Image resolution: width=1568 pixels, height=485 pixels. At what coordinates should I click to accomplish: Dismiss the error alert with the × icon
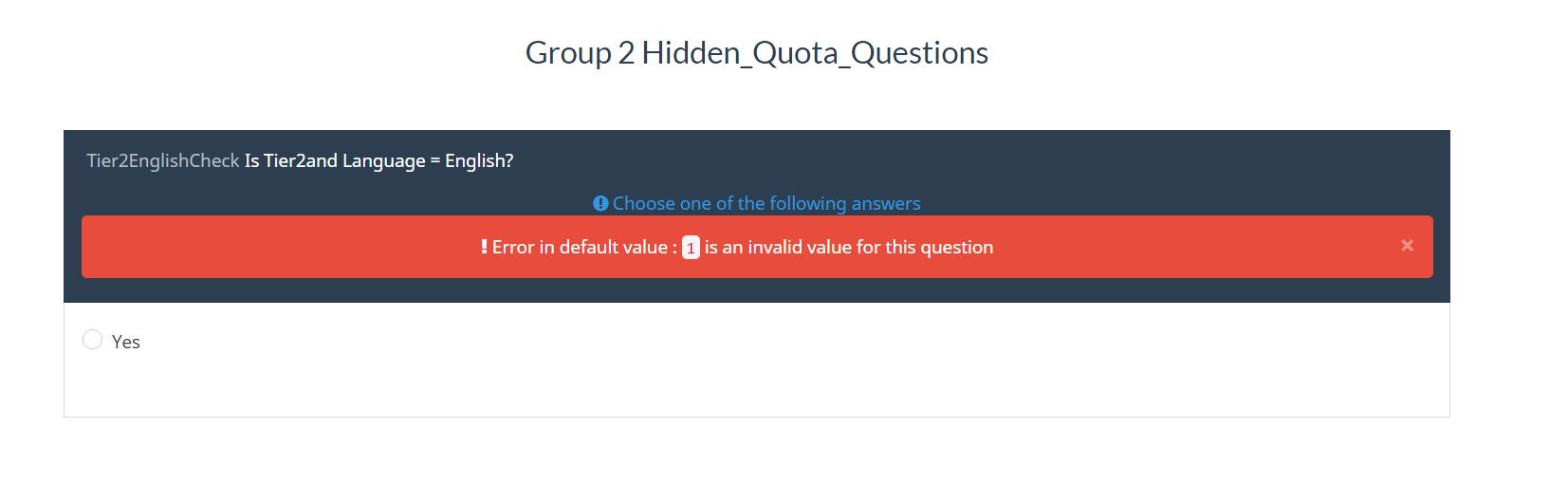click(x=1407, y=246)
